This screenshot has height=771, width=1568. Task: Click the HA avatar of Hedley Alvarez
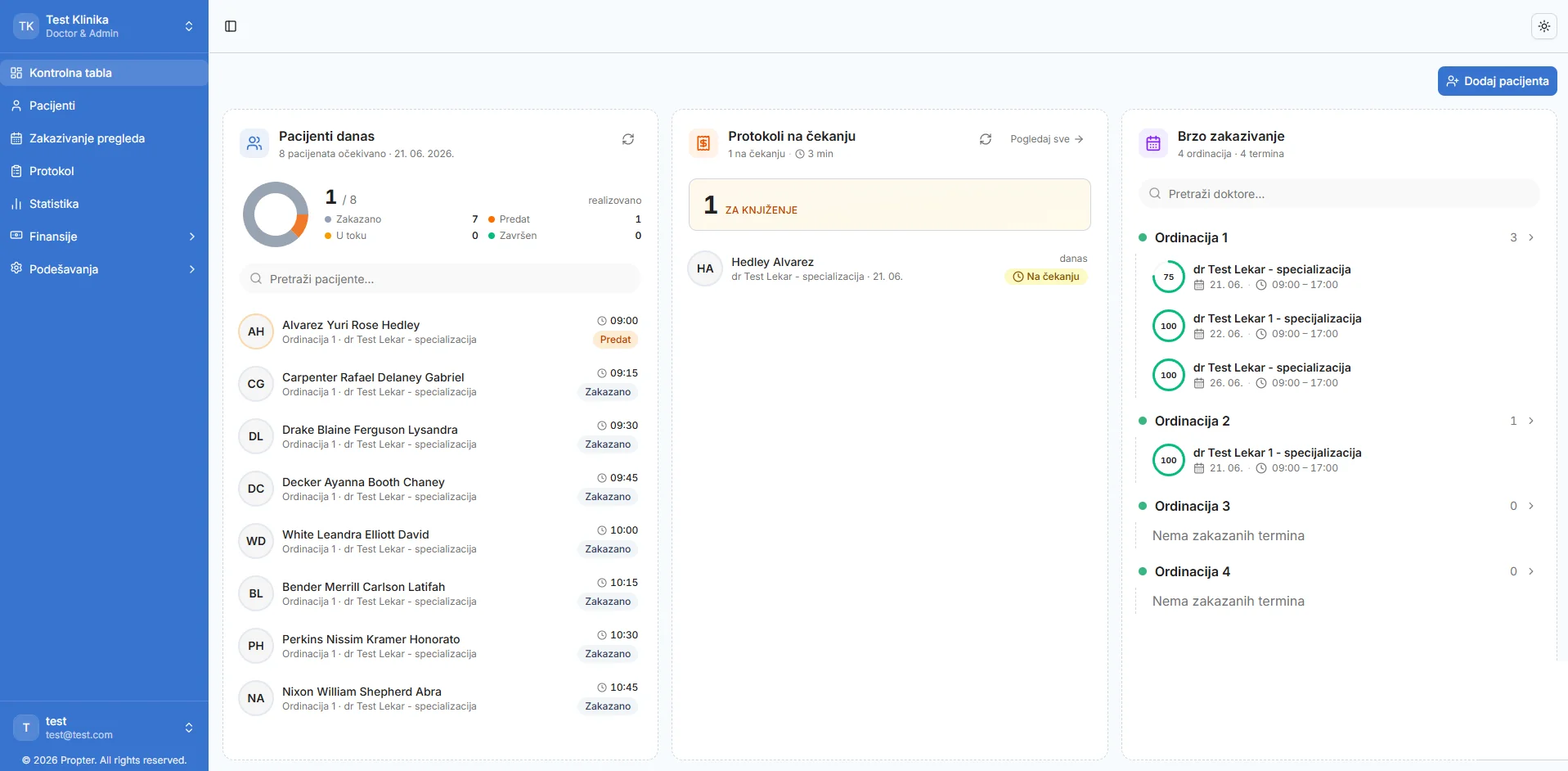705,268
